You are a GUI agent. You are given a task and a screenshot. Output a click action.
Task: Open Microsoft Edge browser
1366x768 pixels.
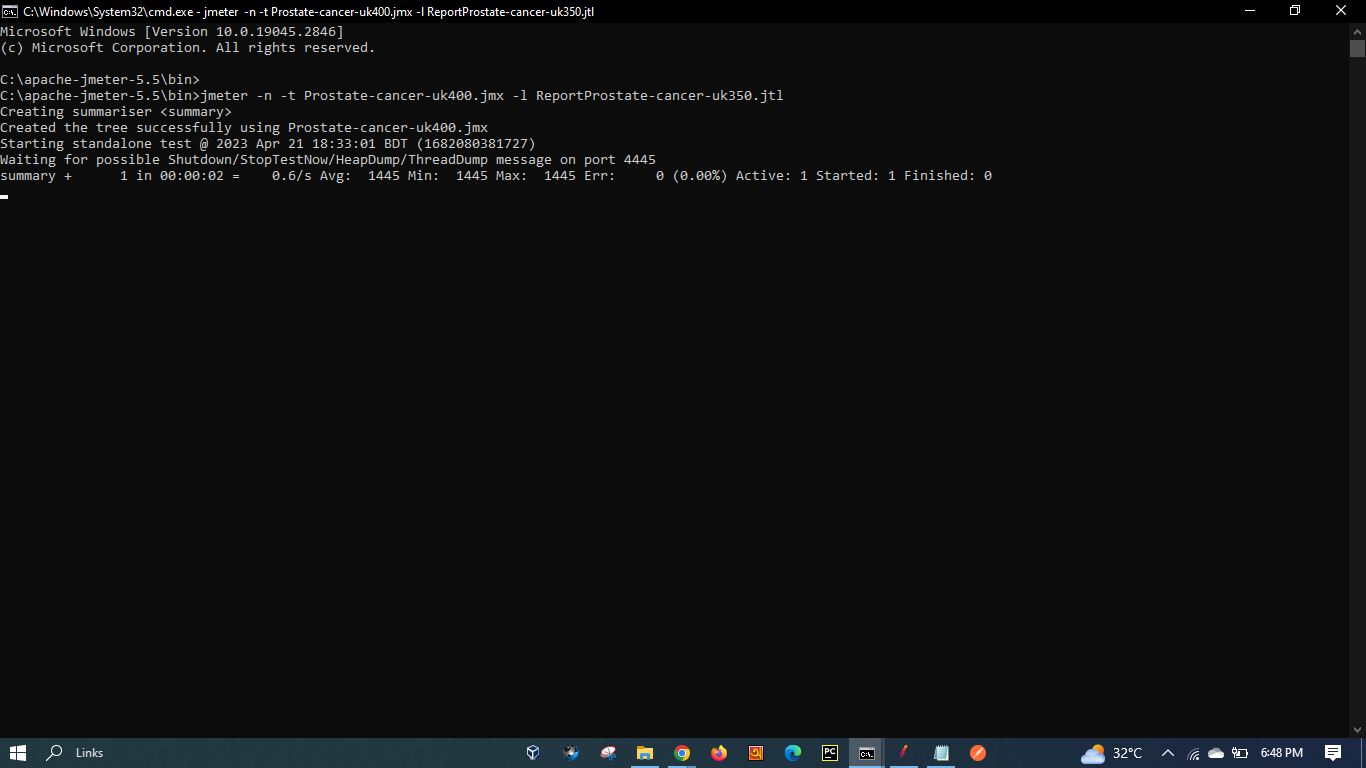pyautogui.click(x=791, y=753)
